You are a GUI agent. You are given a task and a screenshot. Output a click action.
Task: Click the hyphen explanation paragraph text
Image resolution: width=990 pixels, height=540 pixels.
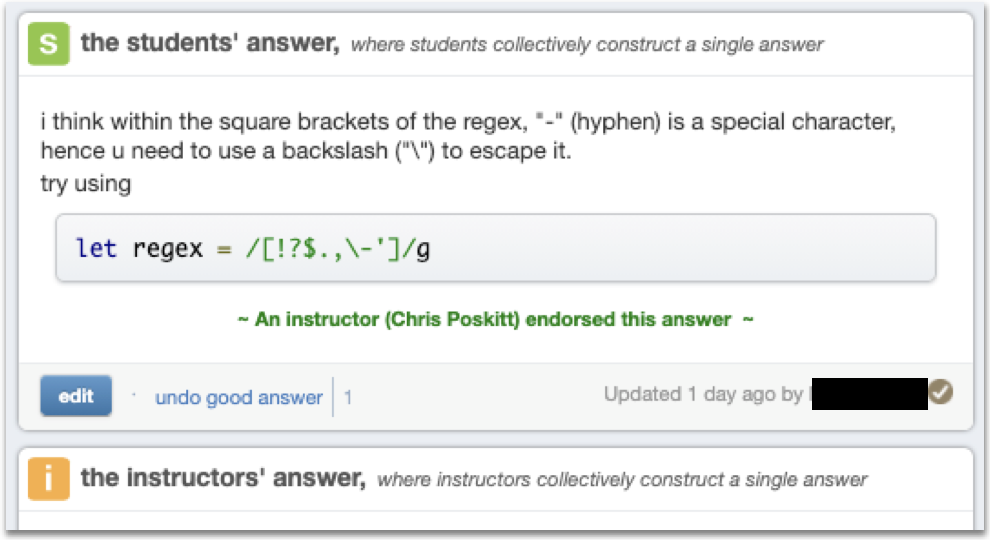[468, 136]
